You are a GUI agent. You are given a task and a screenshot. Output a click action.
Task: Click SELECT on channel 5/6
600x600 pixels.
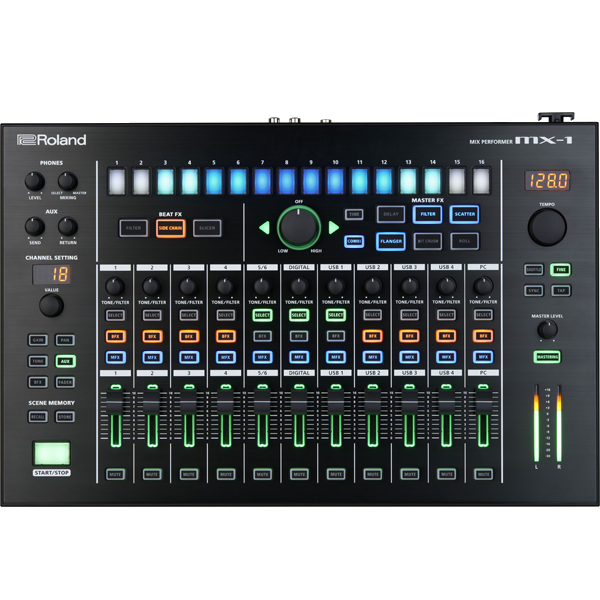pyautogui.click(x=262, y=315)
